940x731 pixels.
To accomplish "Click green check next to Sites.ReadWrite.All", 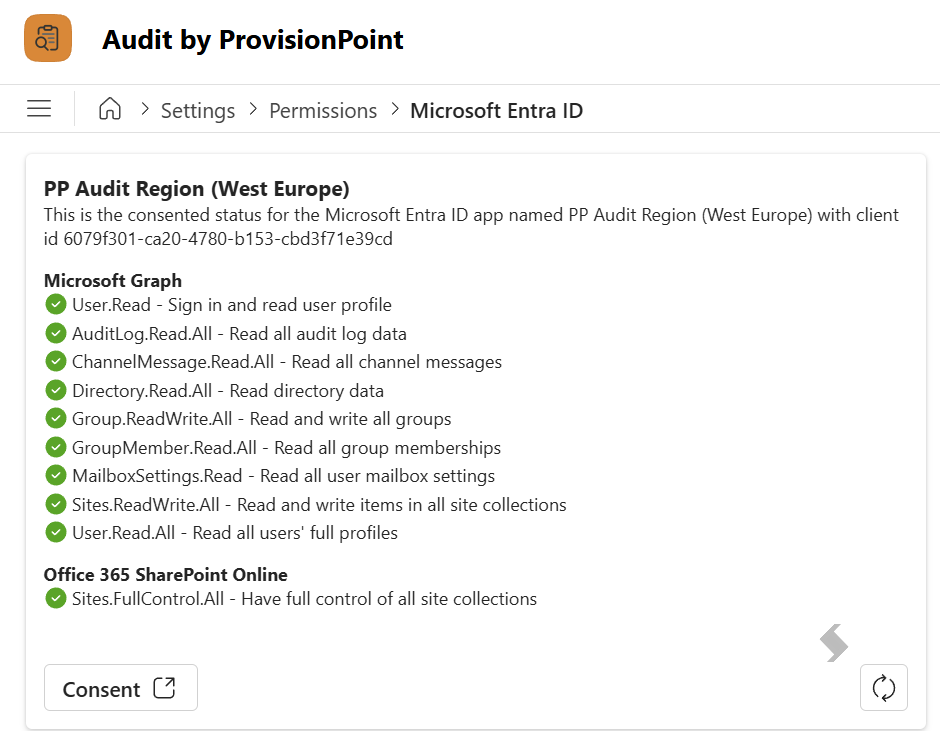I will coord(56,504).
